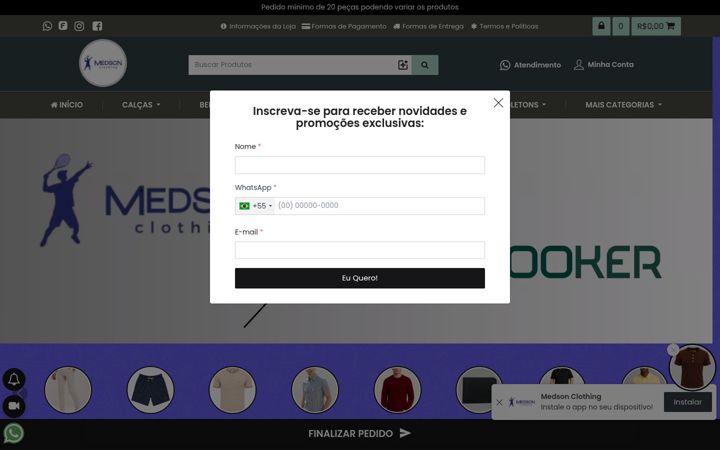Click the Instalar app button
Screen dimensions: 720x450
pyautogui.click(x=687, y=402)
